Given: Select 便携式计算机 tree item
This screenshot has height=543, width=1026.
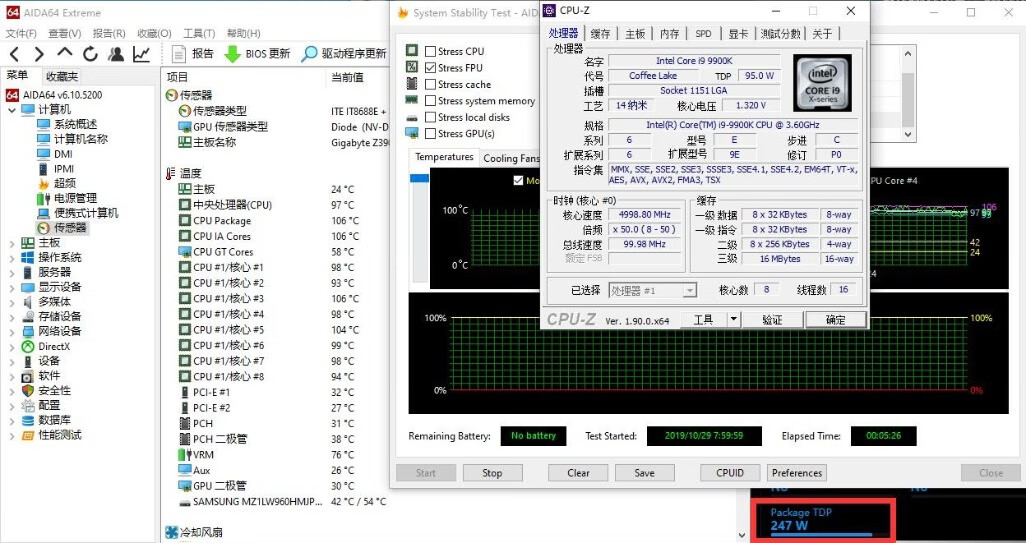Looking at the screenshot, I should click(x=77, y=213).
